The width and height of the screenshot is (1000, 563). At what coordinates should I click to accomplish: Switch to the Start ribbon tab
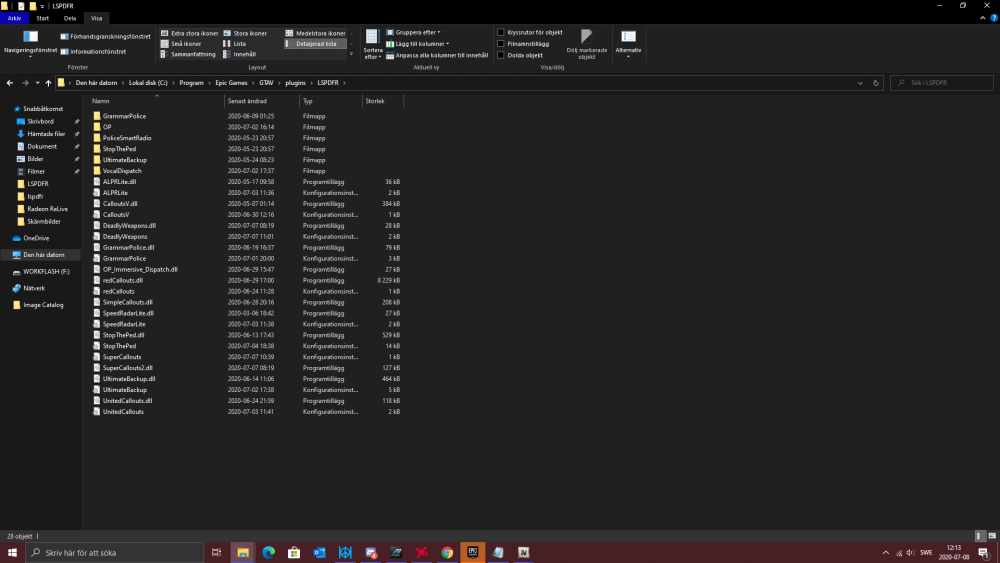pyautogui.click(x=43, y=18)
